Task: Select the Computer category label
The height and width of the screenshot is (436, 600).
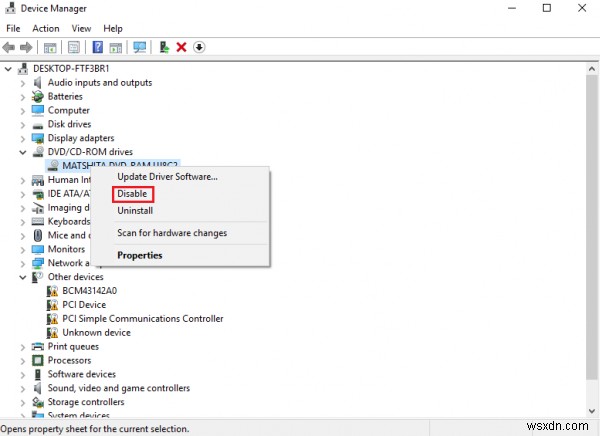Action: click(68, 110)
